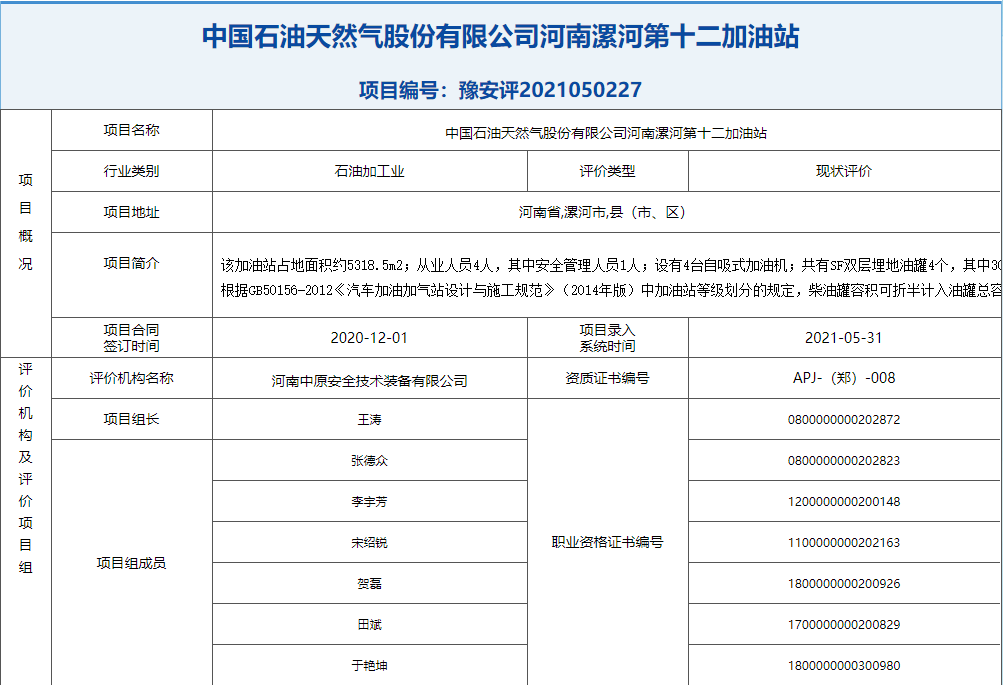Click team member name 宋绍锐
The height and width of the screenshot is (685, 1003).
(x=369, y=542)
